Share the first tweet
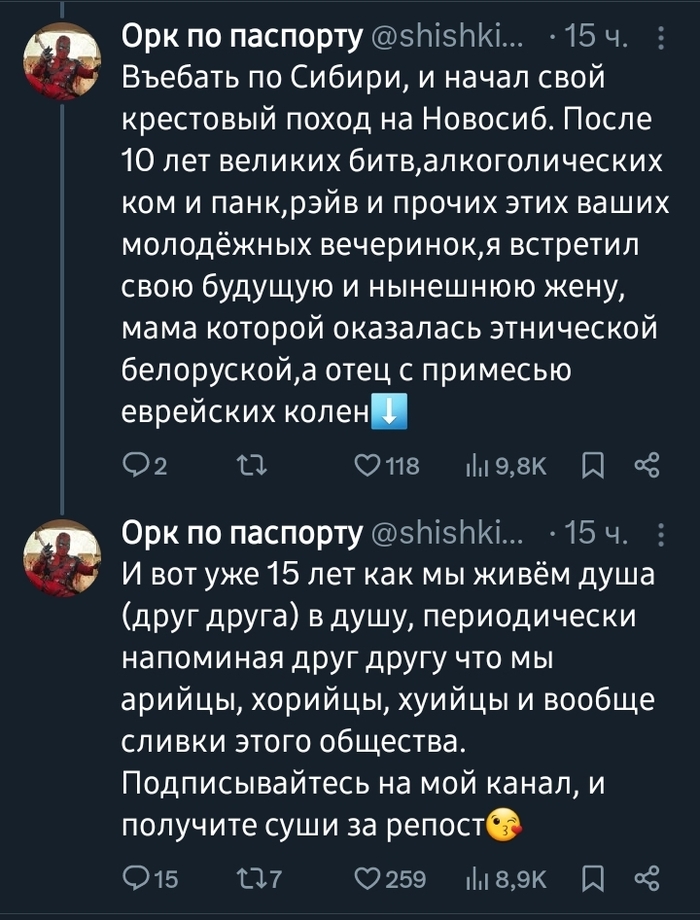The width and height of the screenshot is (700, 920). coord(647,464)
